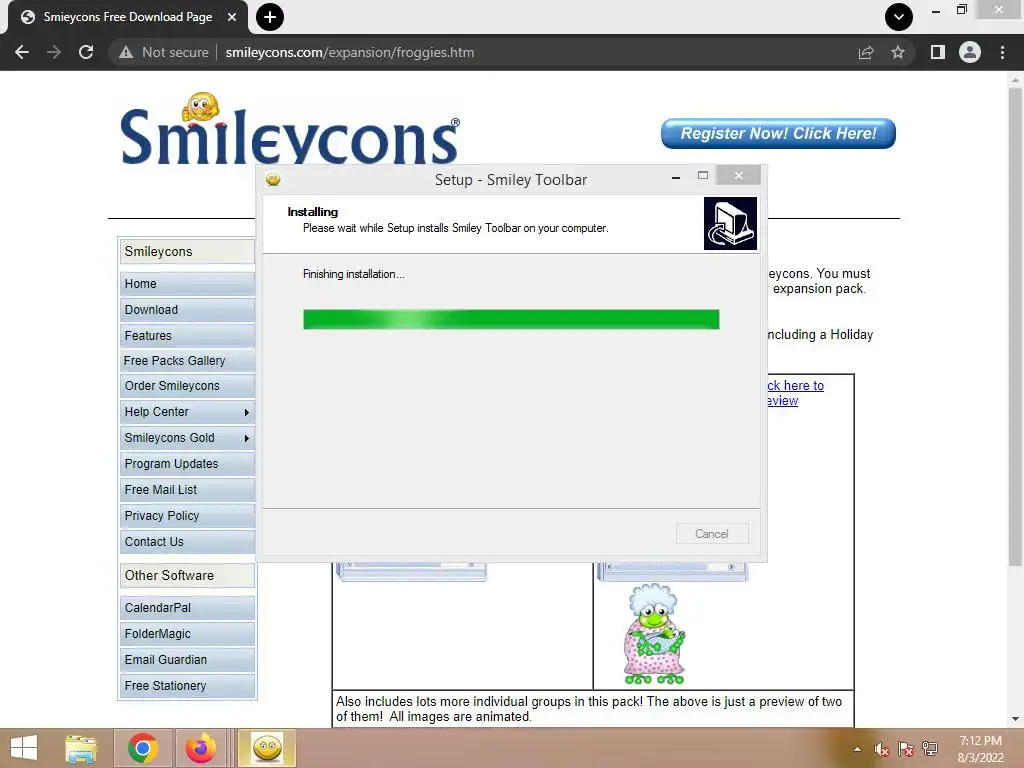Open Firefox from the taskbar
This screenshot has width=1024, height=768.
coord(200,748)
